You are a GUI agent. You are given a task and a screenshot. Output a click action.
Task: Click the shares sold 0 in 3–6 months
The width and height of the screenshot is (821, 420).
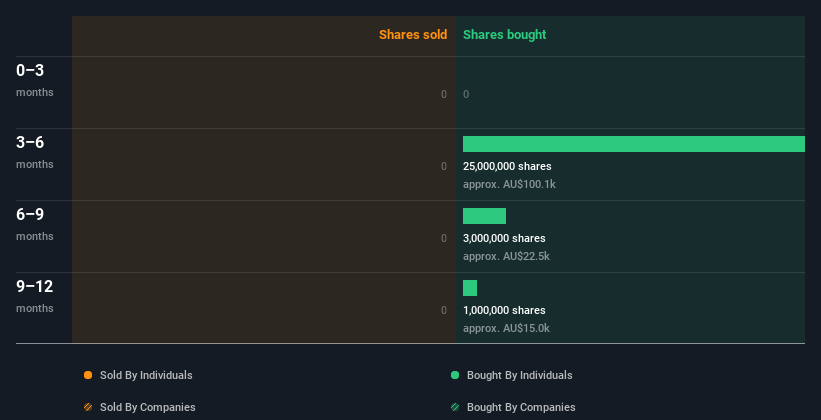tap(444, 167)
